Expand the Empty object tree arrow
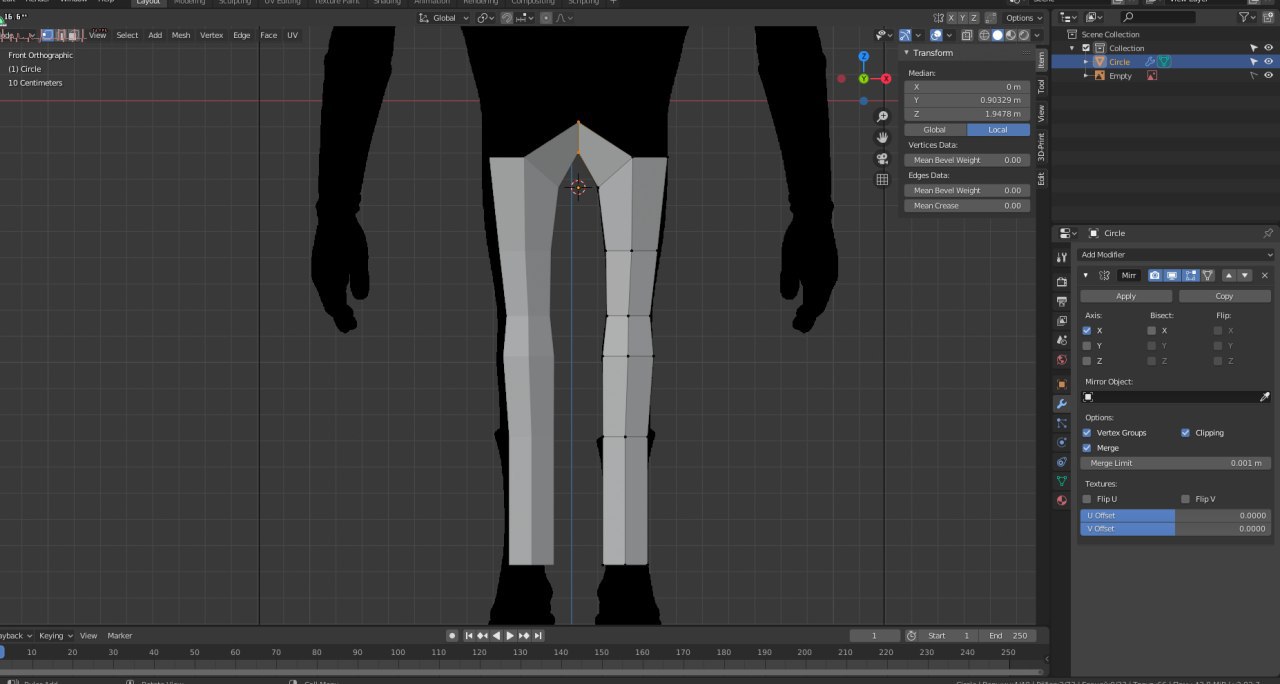 pos(1086,76)
